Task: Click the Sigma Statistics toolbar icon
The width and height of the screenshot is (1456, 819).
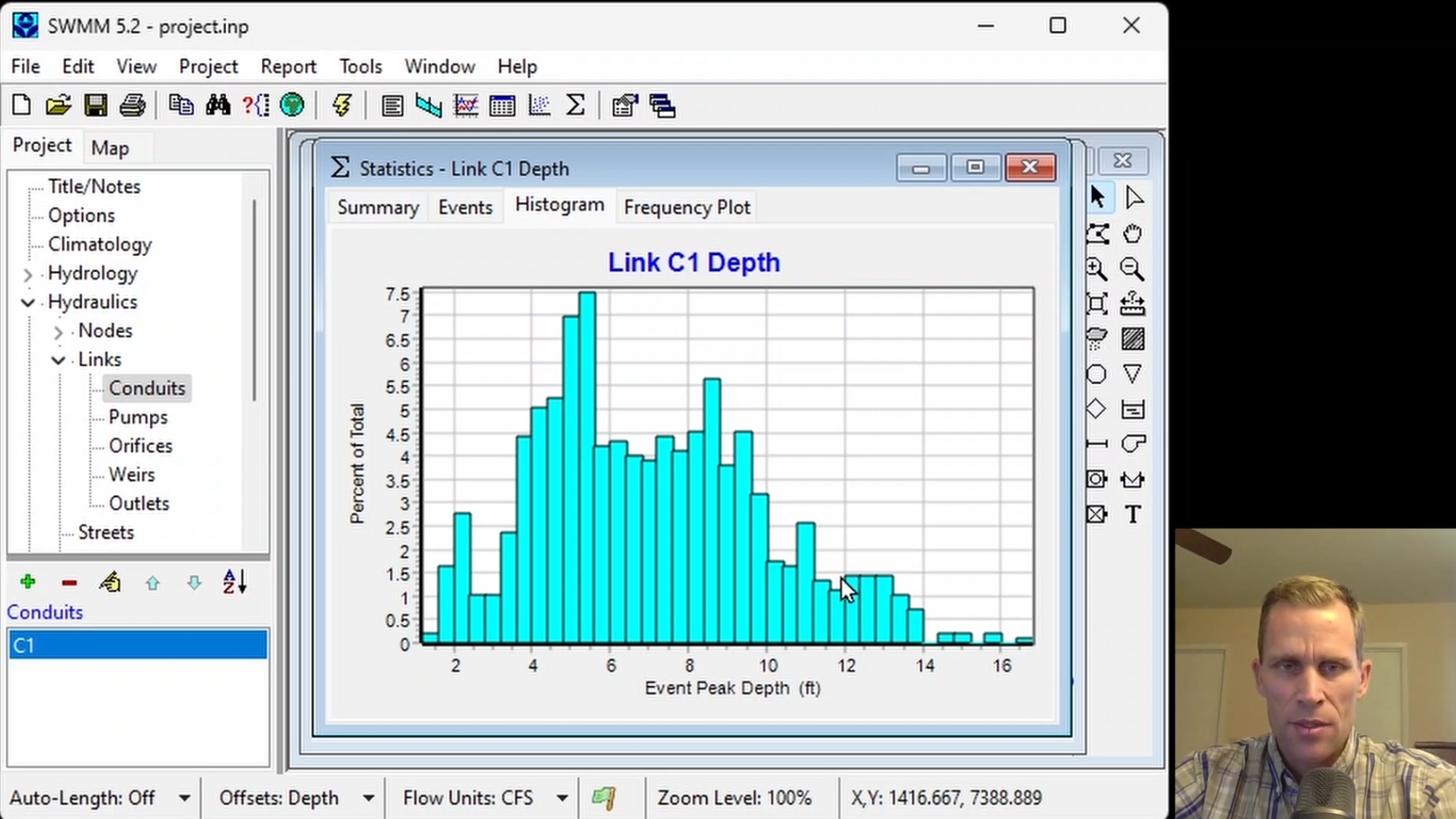Action: (x=575, y=105)
